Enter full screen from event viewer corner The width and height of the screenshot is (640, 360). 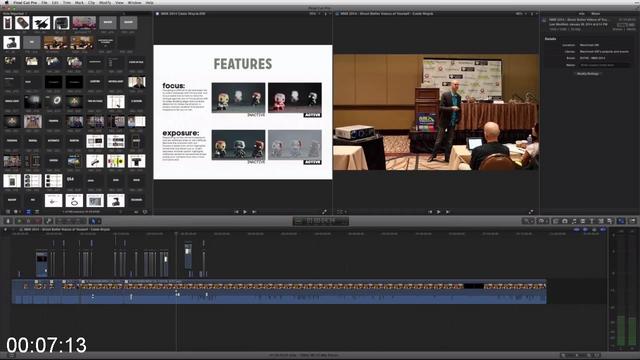tap(324, 212)
